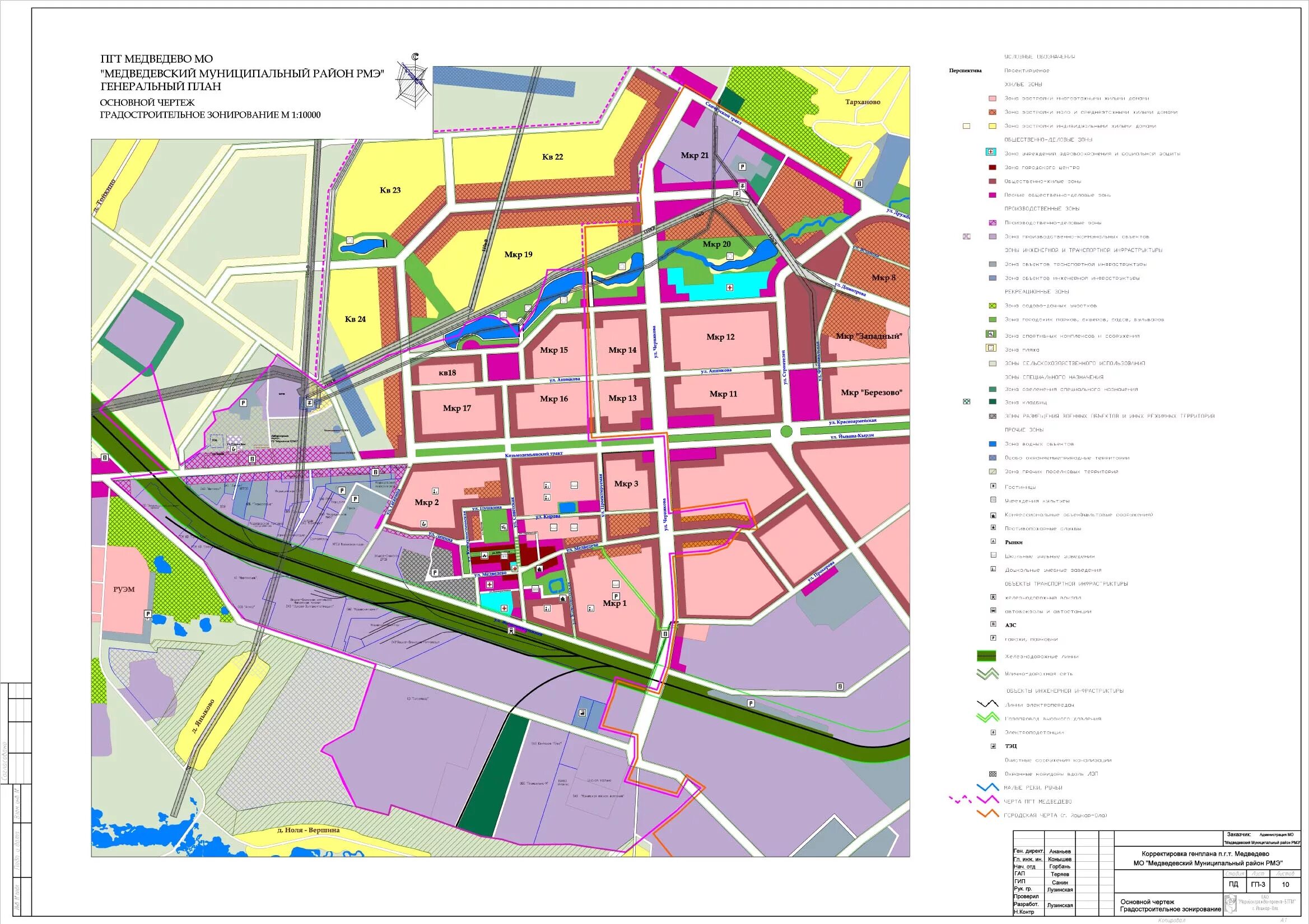This screenshot has height=924, width=1309.
Task: Select the electrical substations legend icon
Action: pos(993,732)
